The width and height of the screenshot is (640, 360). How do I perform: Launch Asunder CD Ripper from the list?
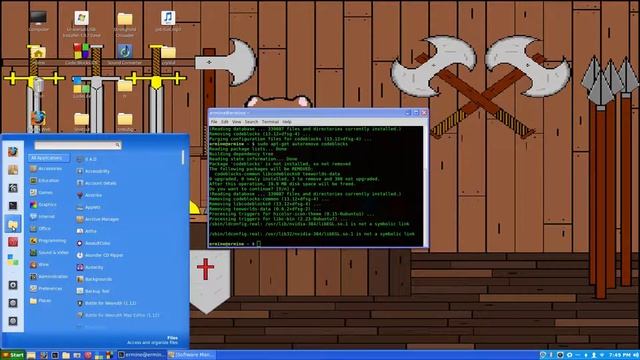tap(100, 255)
